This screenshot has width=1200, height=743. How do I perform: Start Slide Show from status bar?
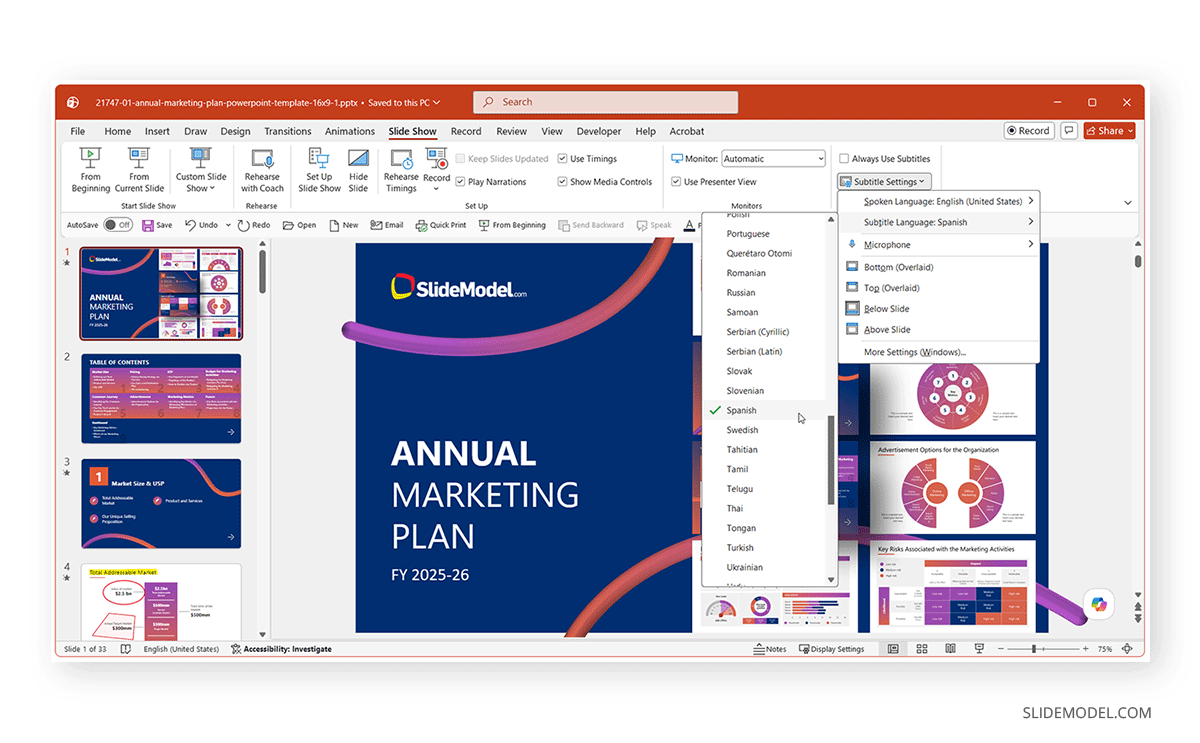click(x=979, y=649)
